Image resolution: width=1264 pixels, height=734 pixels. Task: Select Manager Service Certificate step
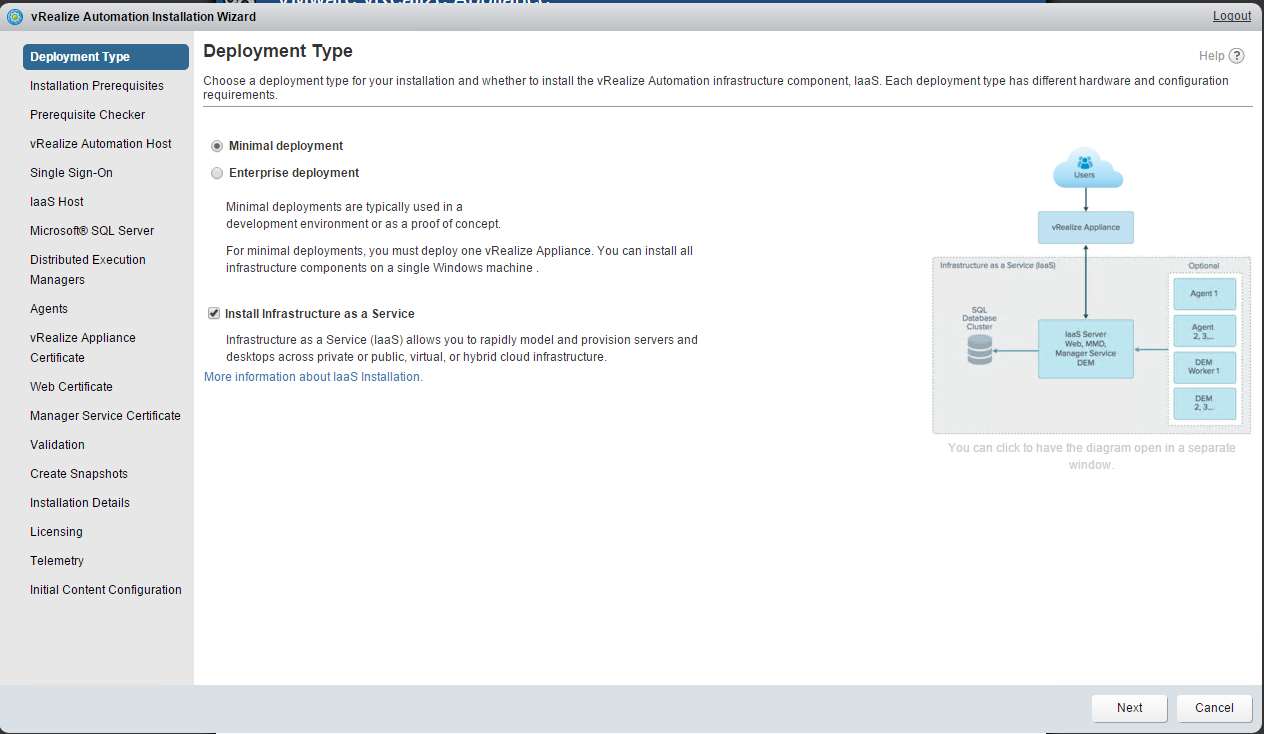pos(106,416)
